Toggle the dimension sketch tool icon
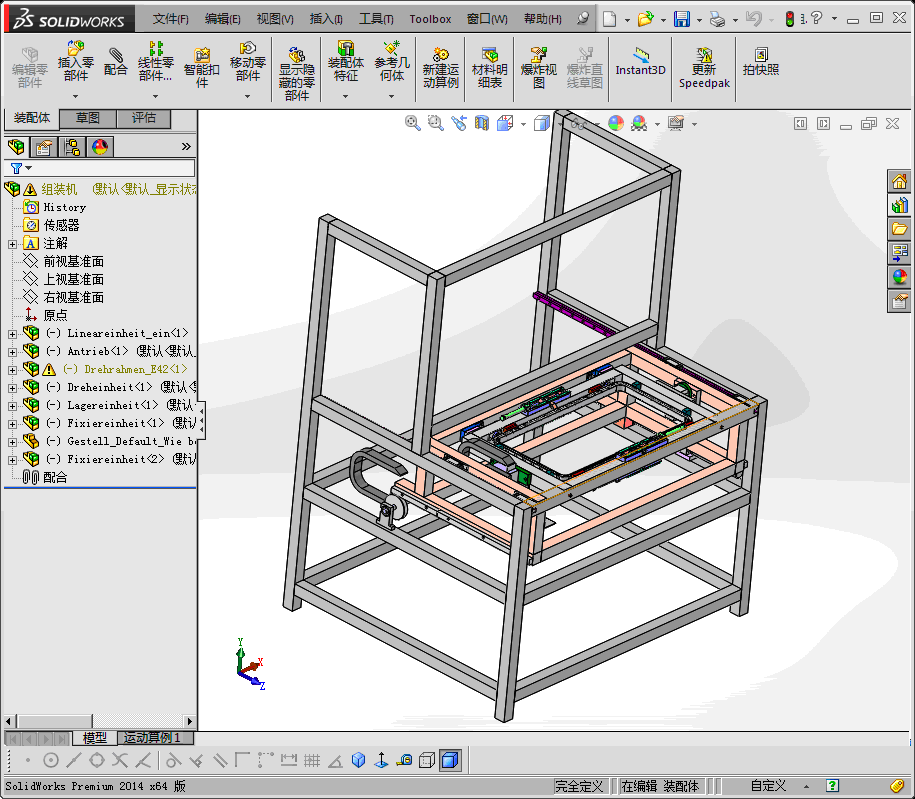Screen dimensions: 915x799 pyautogui.click(x=289, y=760)
